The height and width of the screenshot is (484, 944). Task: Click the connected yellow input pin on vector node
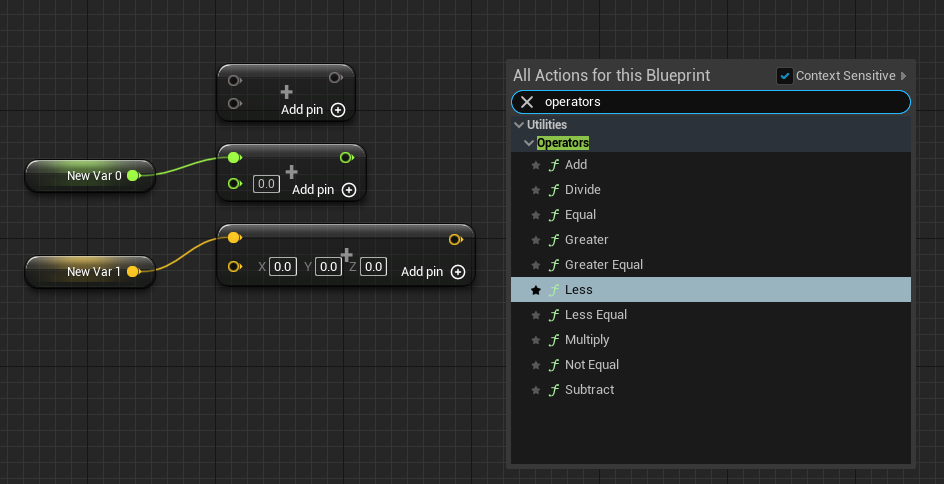pyautogui.click(x=235, y=238)
